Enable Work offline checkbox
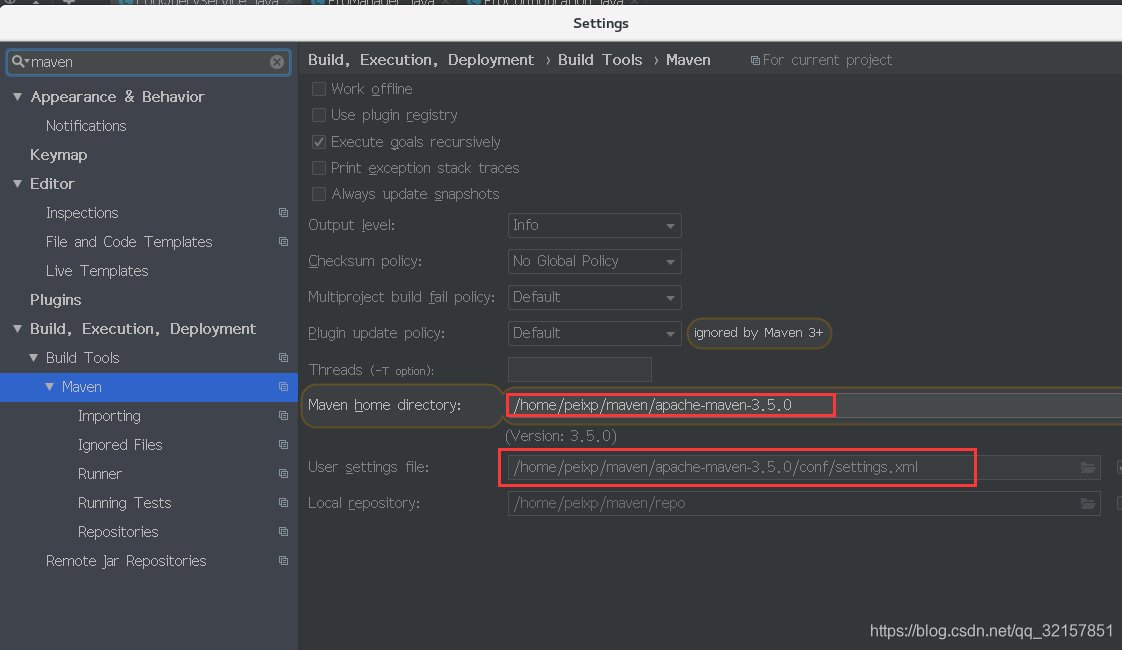The image size is (1122, 650). [319, 89]
